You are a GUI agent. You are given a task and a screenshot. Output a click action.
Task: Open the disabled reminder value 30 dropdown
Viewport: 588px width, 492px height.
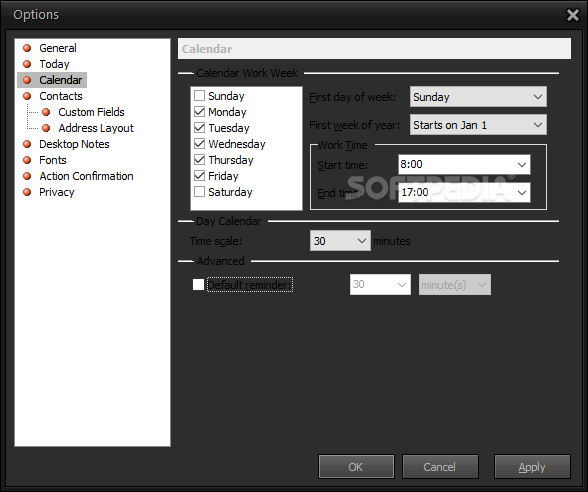(x=380, y=285)
